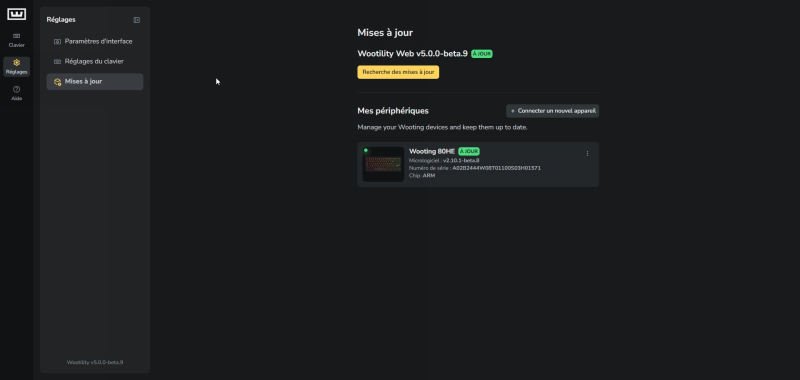Open the Wooting 80HE three-dot menu
Image resolution: width=800 pixels, height=380 pixels.
point(587,154)
